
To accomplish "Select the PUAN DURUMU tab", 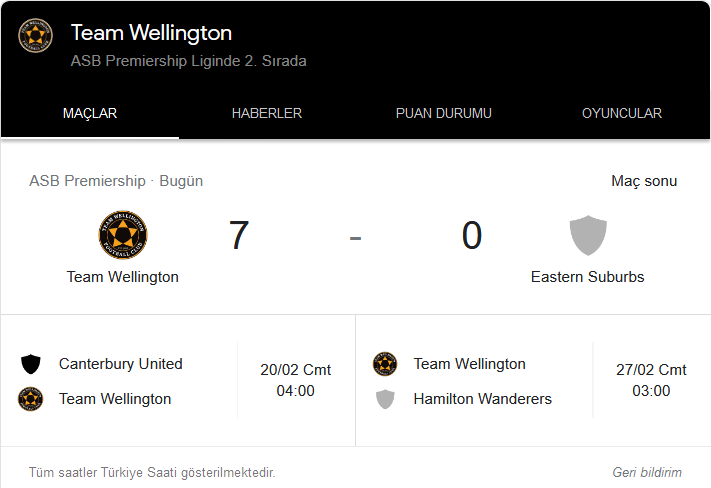I will 443,113.
